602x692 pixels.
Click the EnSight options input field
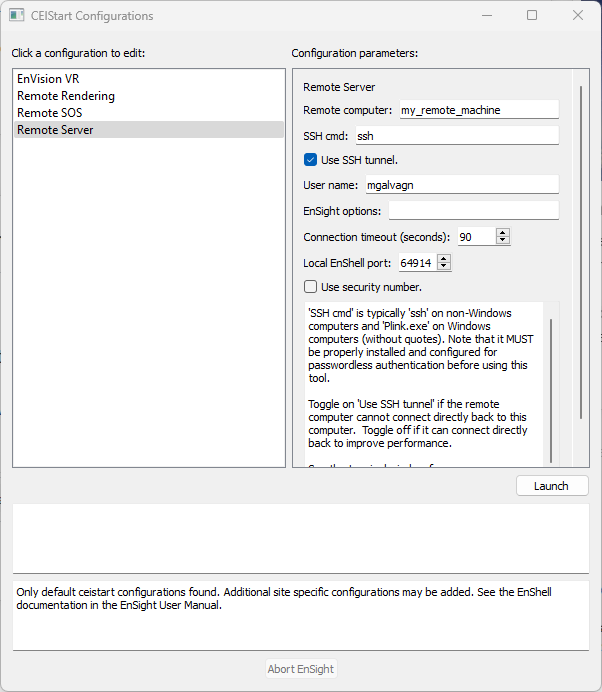pyautogui.click(x=474, y=211)
